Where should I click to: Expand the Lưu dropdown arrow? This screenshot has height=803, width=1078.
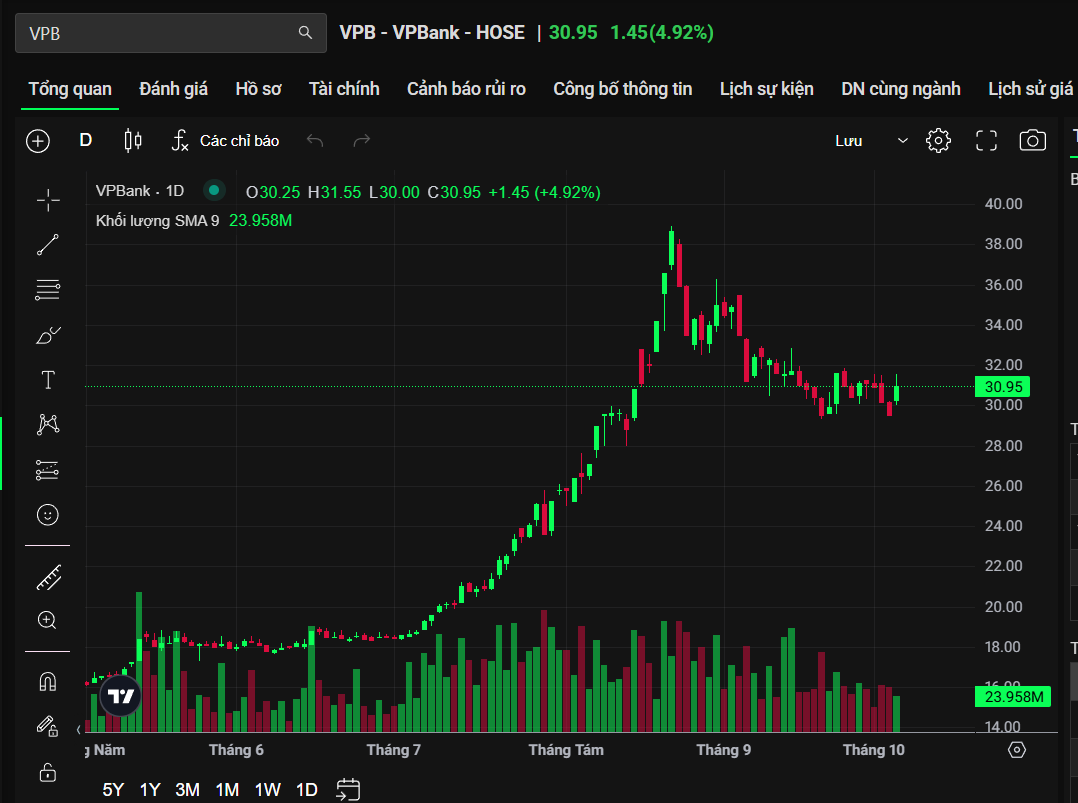pyautogui.click(x=903, y=141)
